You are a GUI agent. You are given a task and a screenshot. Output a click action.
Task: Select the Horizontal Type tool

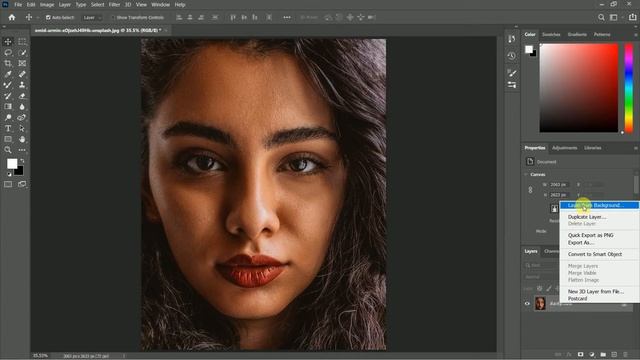[x=8, y=128]
